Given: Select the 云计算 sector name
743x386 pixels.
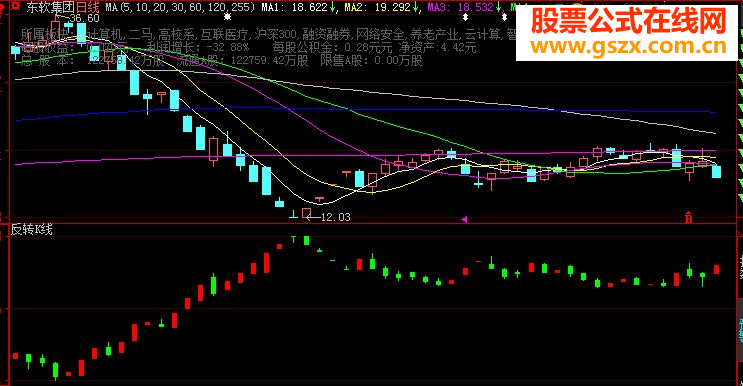Looking at the screenshot, I should pyautogui.click(x=483, y=34).
